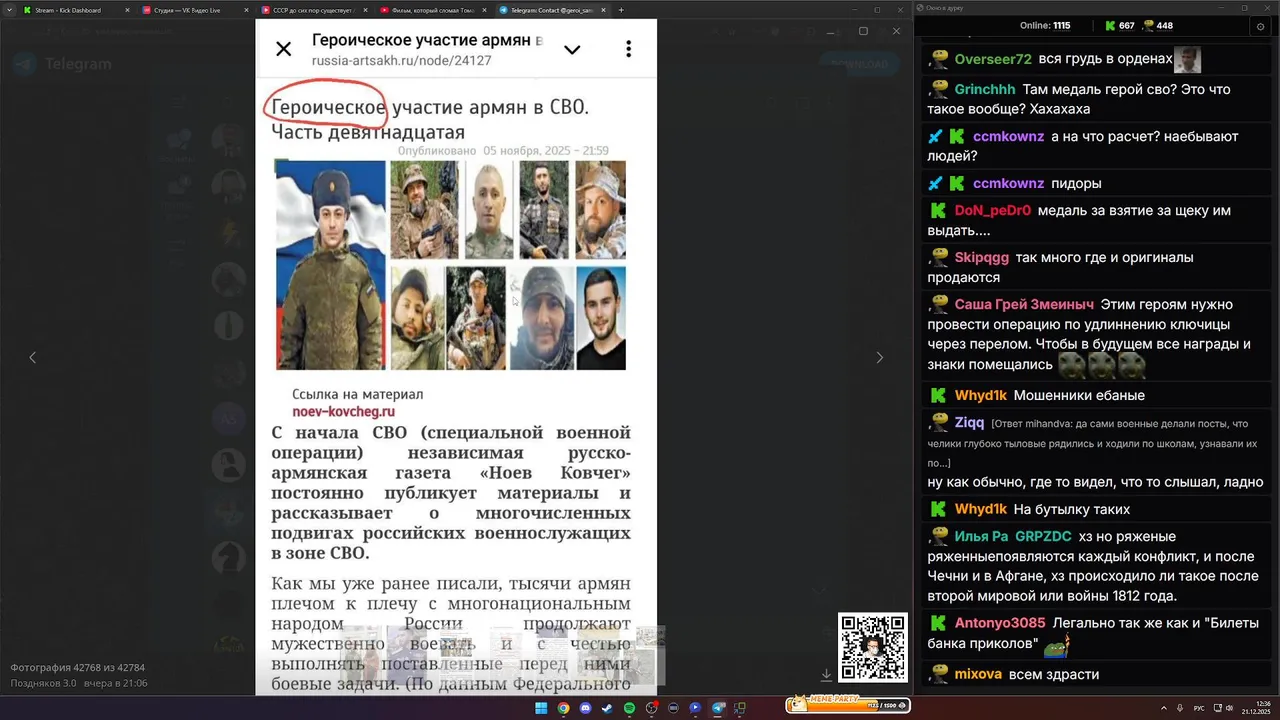Open the volume tray icon
Image resolution: width=1280 pixels, height=720 pixels.
pyautogui.click(x=1229, y=708)
